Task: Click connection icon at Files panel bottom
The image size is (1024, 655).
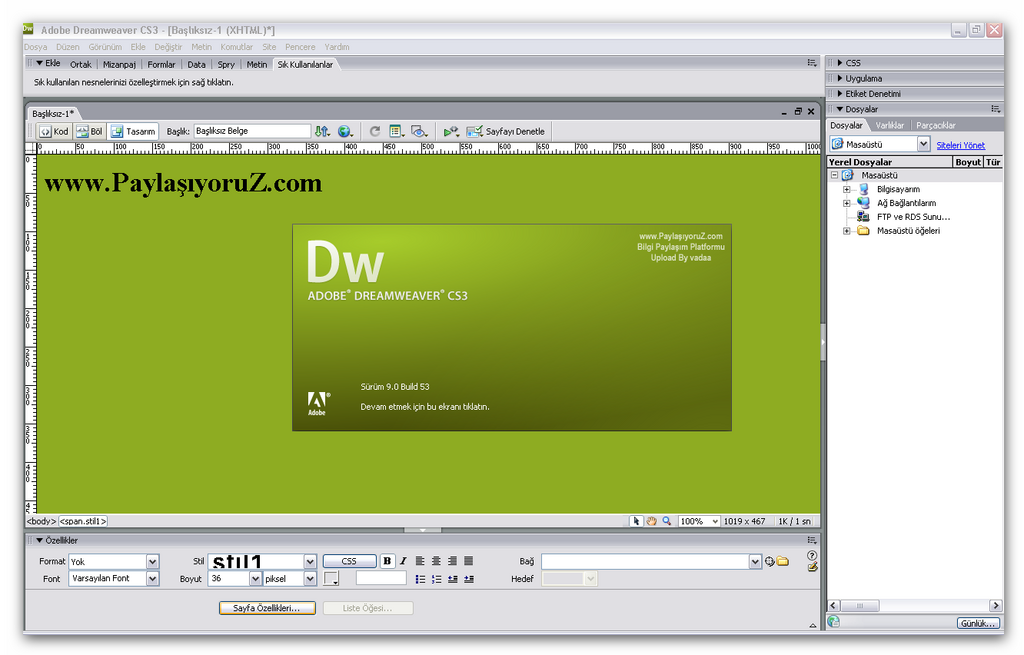Action: pos(834,622)
